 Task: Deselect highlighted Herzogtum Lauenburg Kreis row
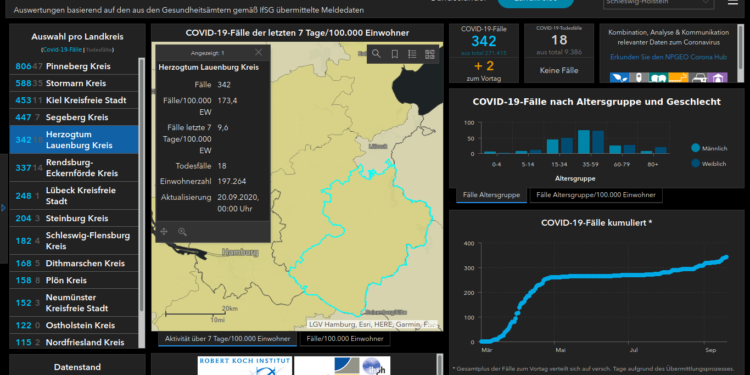[74, 140]
